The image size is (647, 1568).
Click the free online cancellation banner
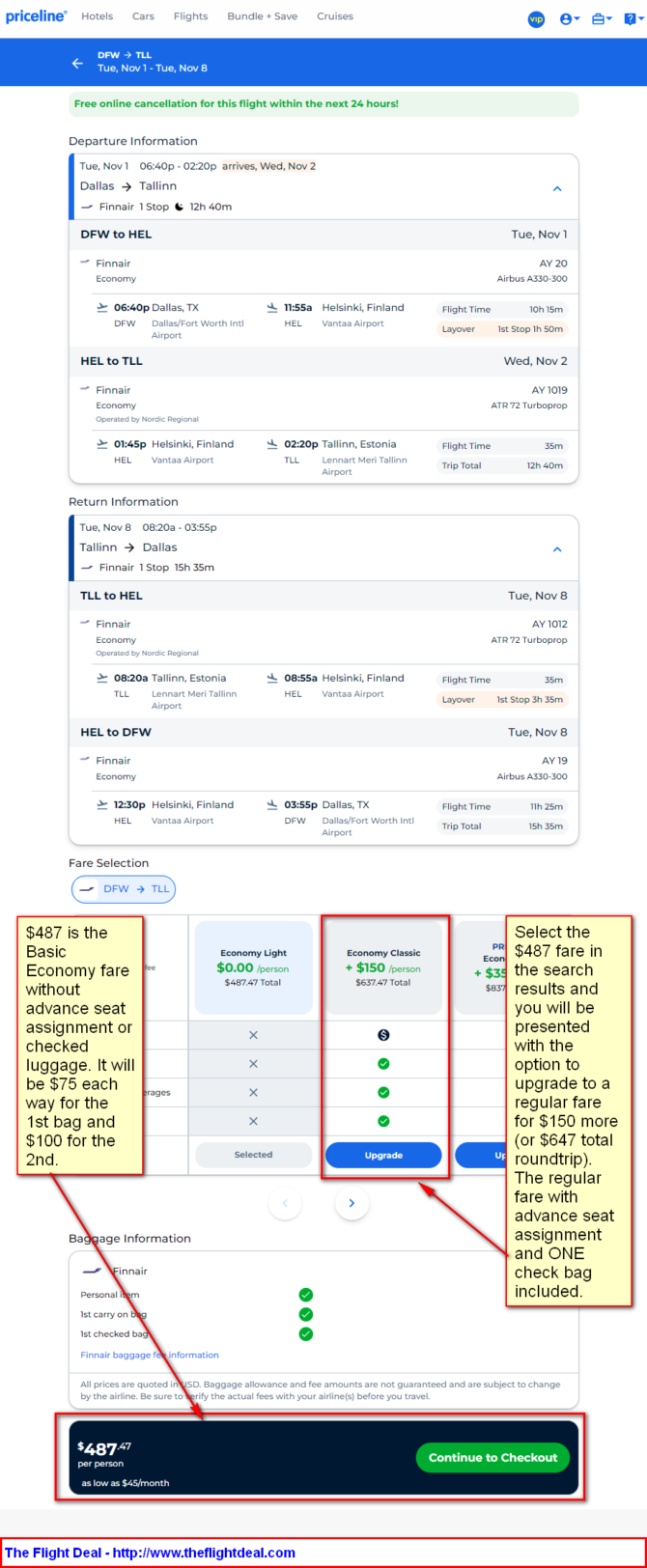(x=323, y=103)
